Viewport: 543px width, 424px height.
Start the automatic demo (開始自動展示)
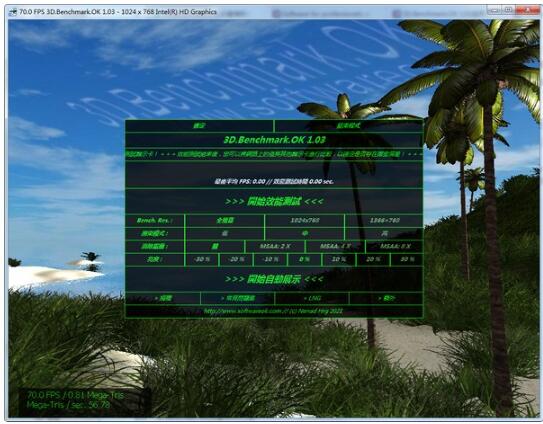click(x=274, y=279)
